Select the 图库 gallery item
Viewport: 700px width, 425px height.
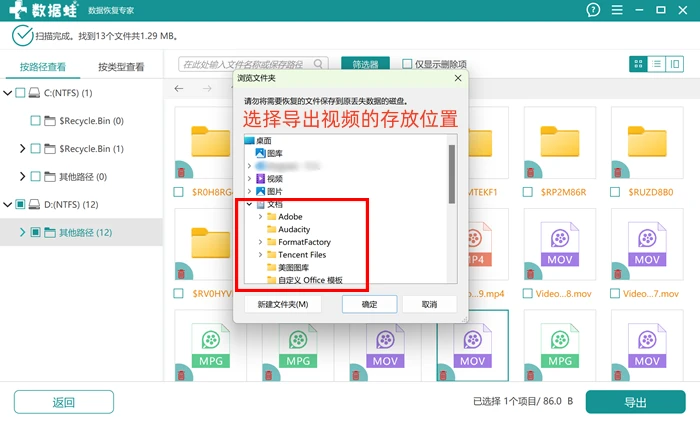coord(269,153)
